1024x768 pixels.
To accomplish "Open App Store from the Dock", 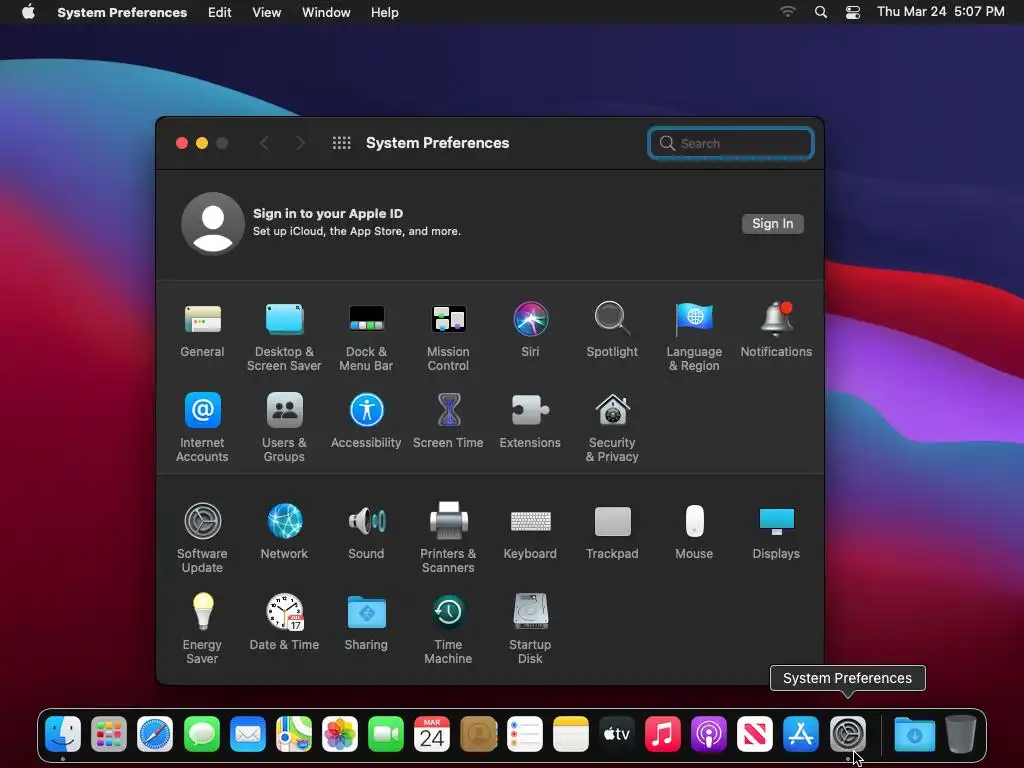I will tap(801, 734).
